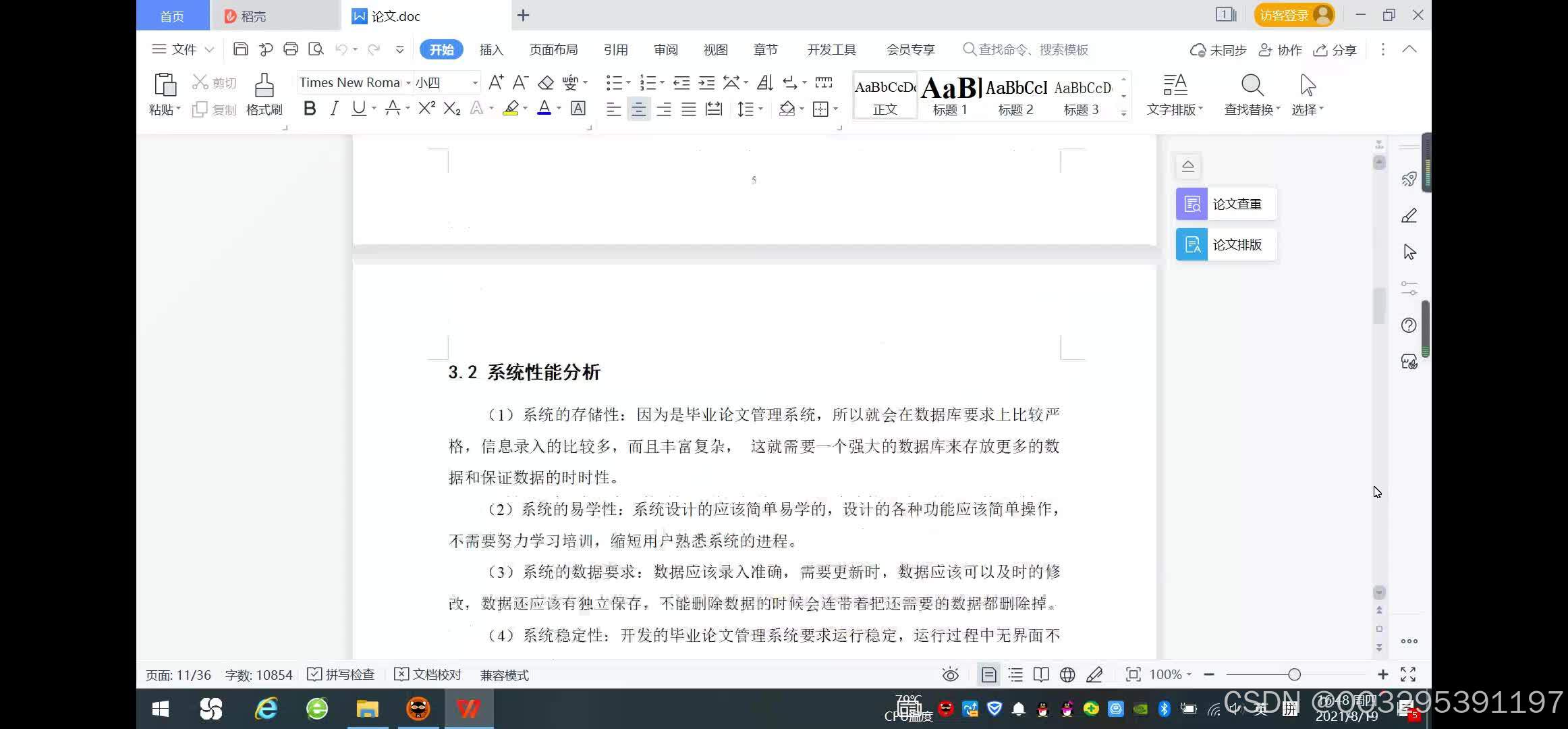Switch to outline view icon
1568x729 pixels.
click(1015, 674)
